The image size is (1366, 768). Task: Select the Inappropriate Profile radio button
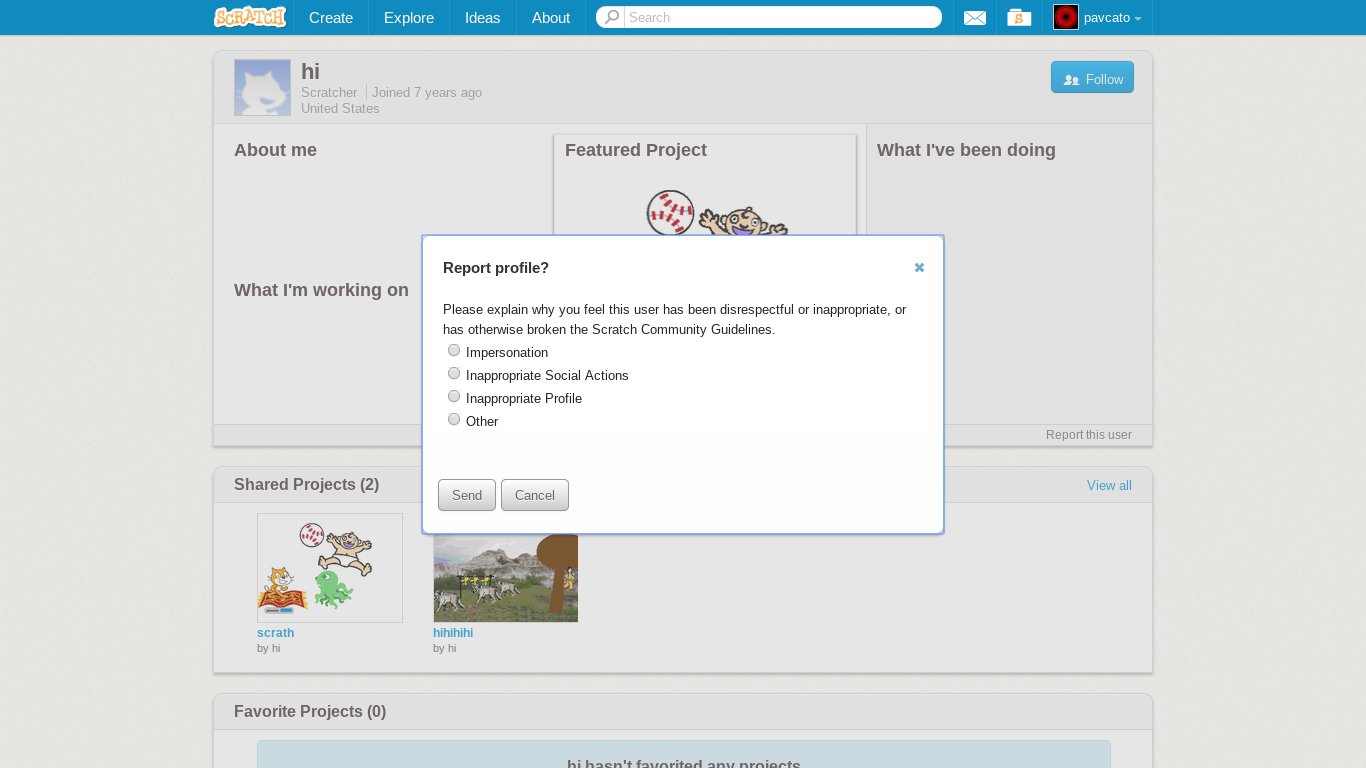click(x=454, y=397)
